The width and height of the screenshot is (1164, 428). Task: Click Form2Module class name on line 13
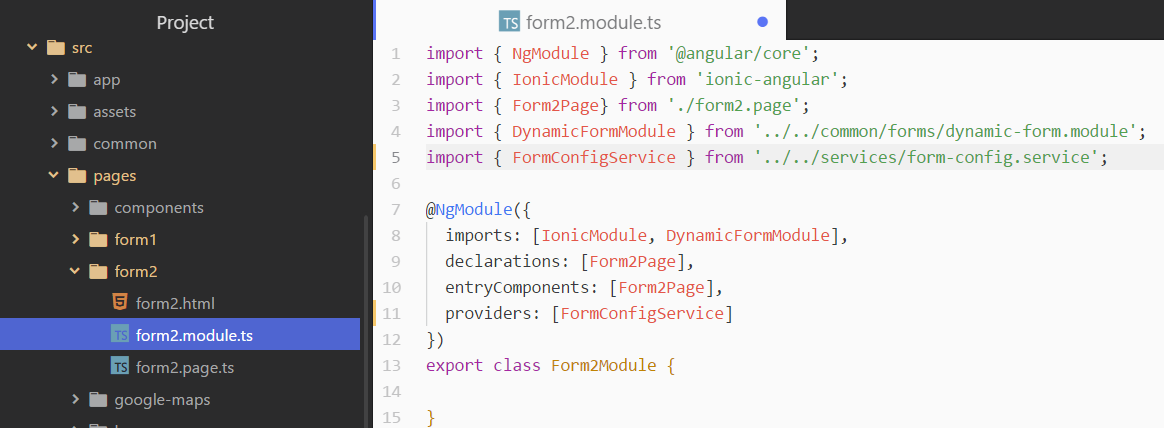point(604,366)
